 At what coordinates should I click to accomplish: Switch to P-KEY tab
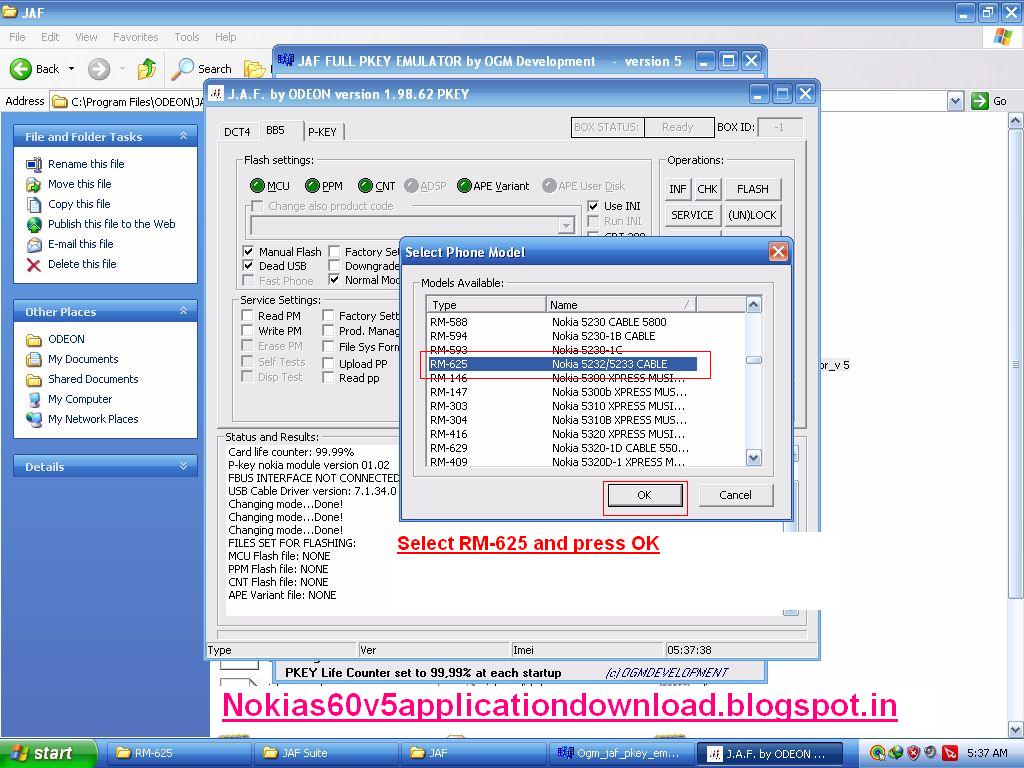323,131
